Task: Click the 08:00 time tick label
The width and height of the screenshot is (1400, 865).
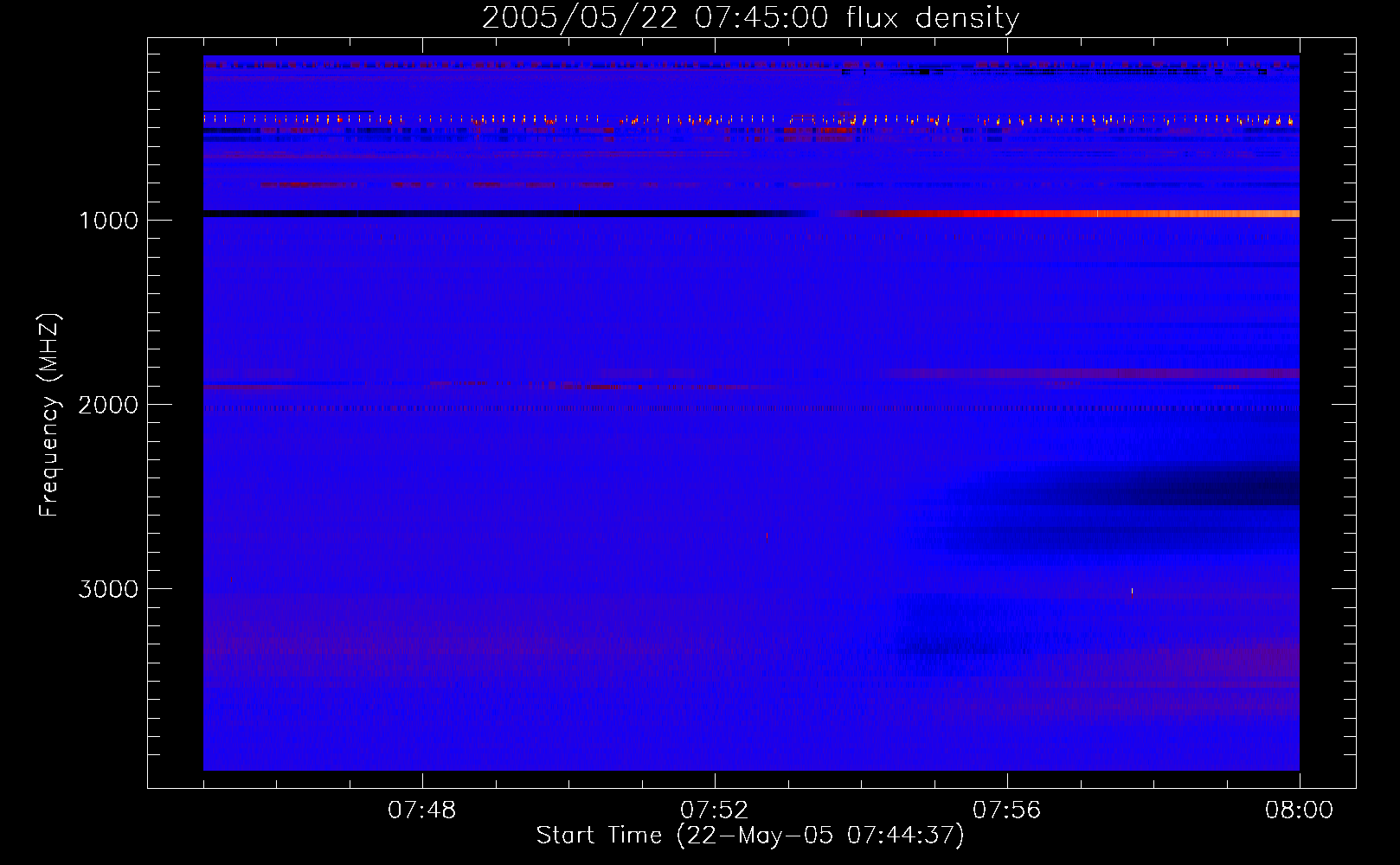Action: pyautogui.click(x=1299, y=811)
